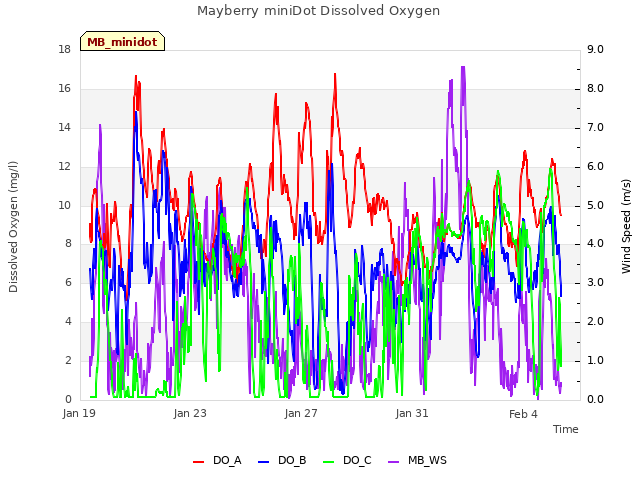
Task: Click the 'Wind Speed (m/s)' axis label
Action: click(x=626, y=226)
